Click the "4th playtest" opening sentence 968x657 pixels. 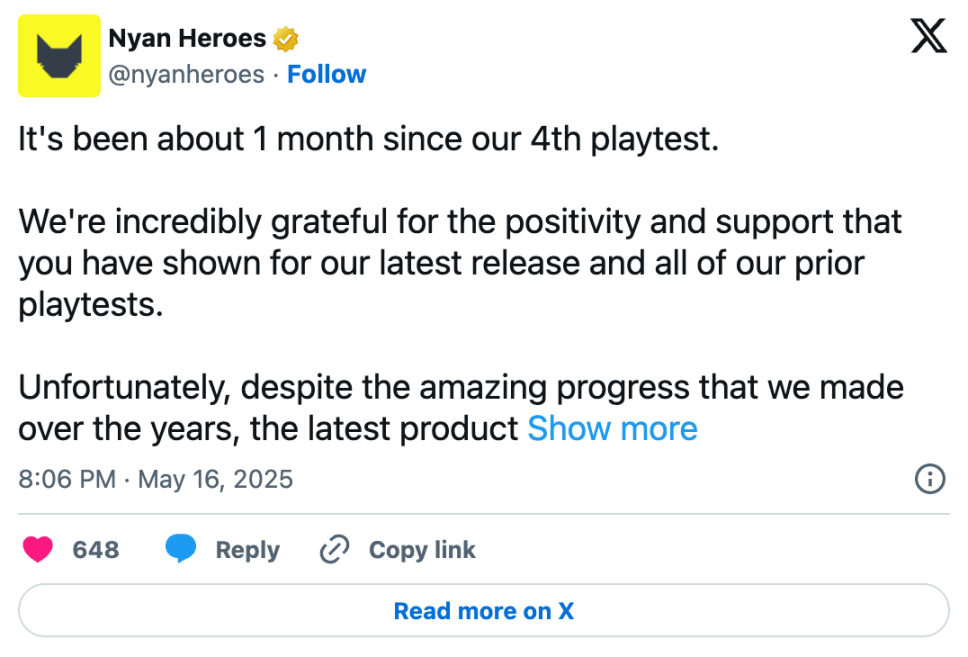pos(368,138)
